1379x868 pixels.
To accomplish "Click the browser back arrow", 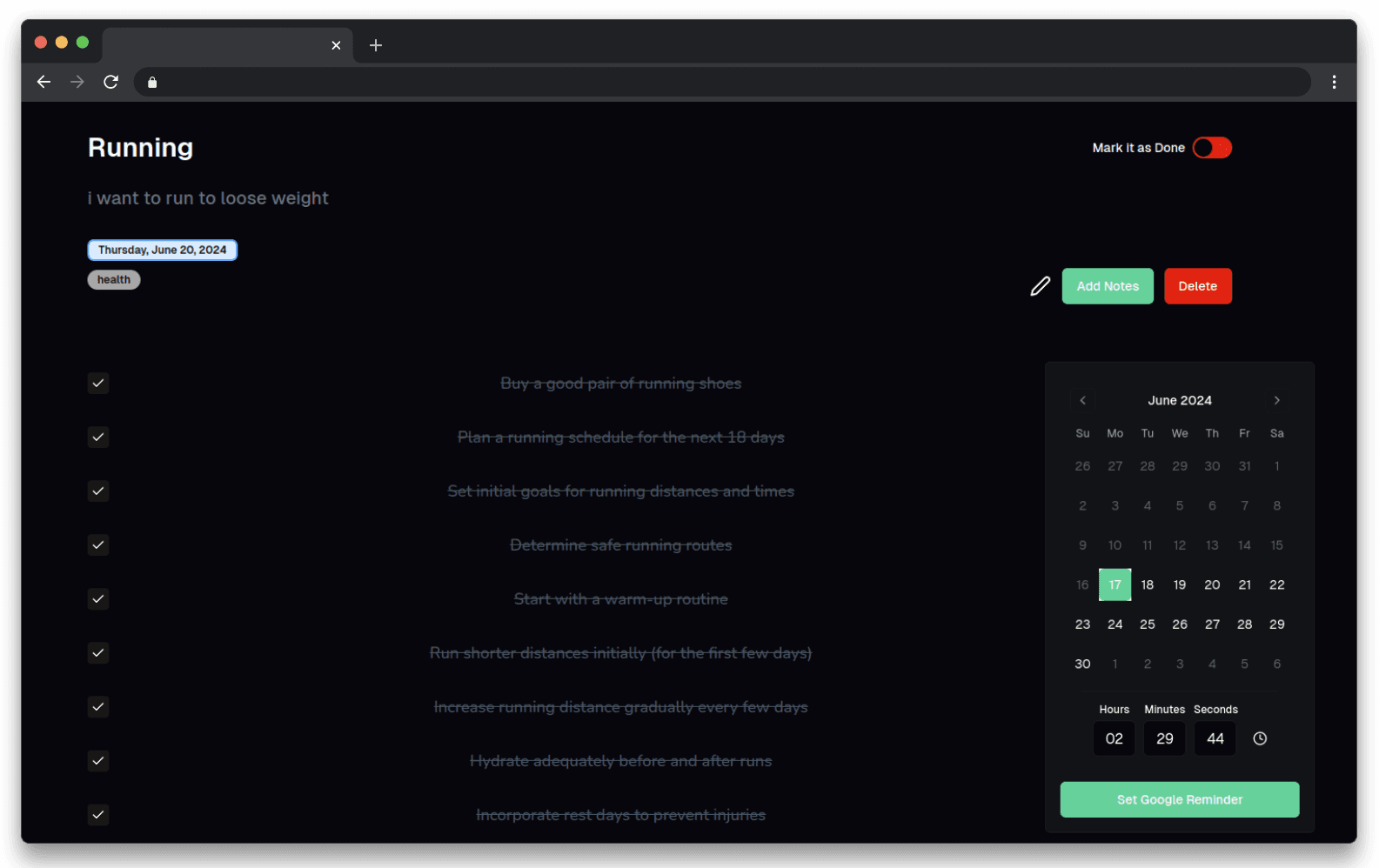I will point(44,82).
